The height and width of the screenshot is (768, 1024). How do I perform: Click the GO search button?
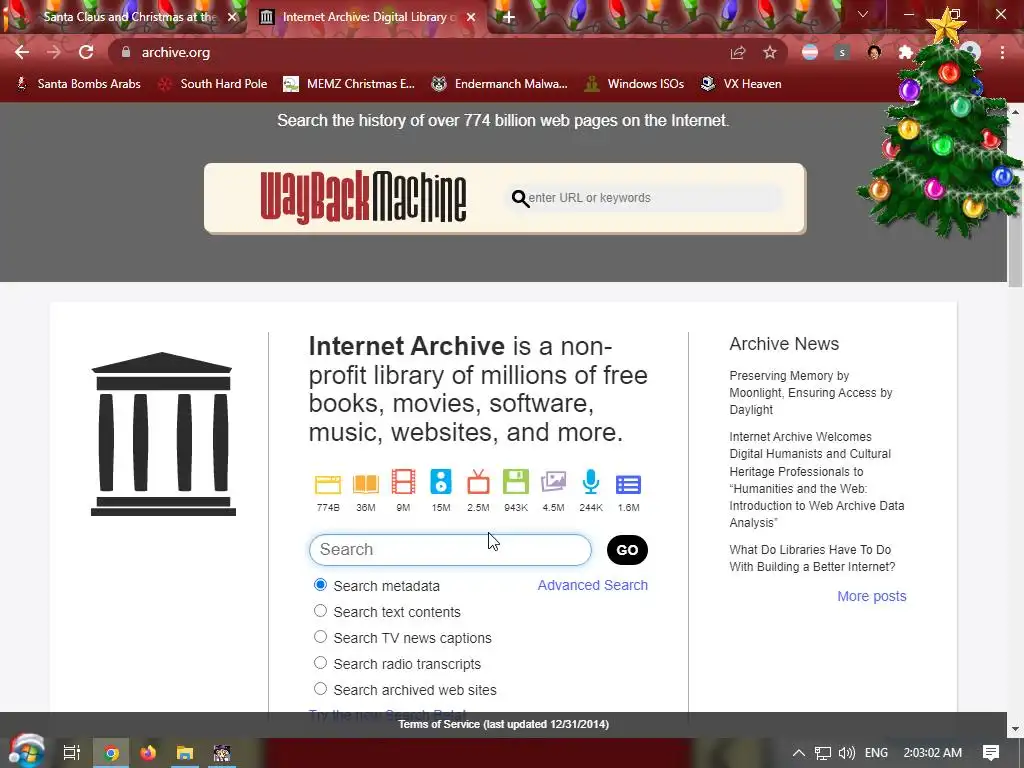(x=627, y=550)
